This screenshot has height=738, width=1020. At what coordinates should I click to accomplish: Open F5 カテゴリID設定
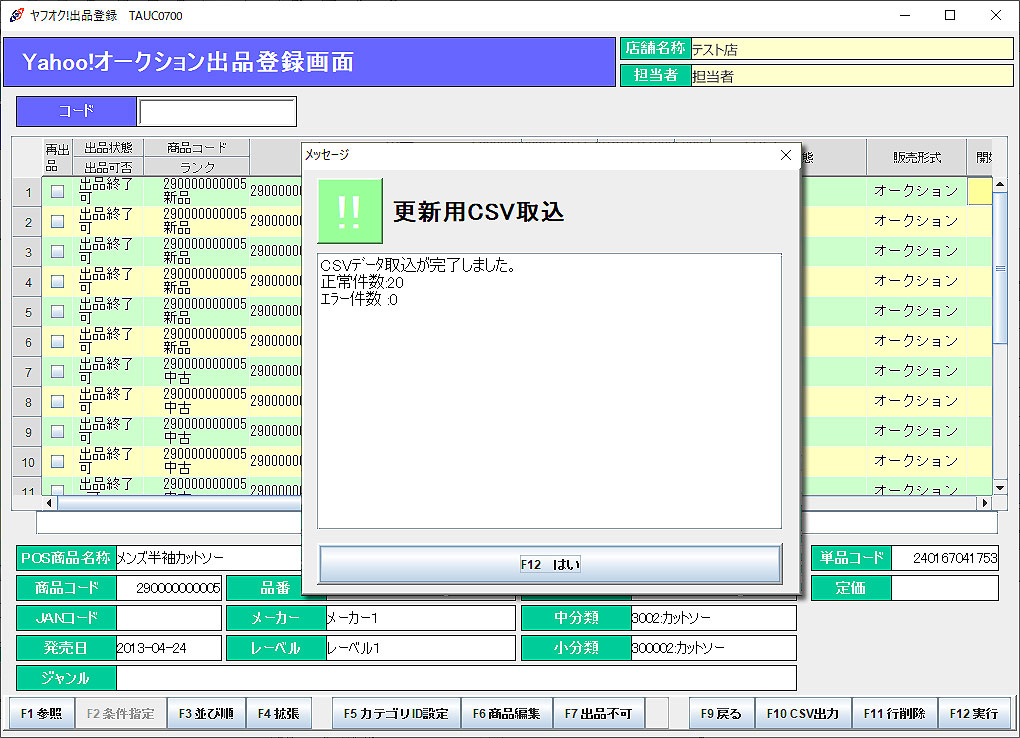click(x=396, y=714)
